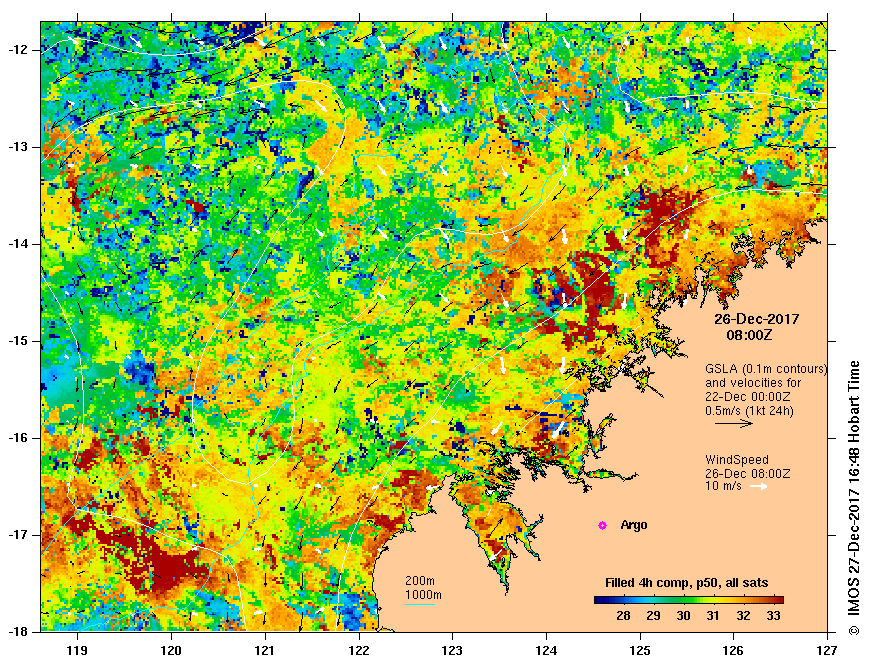This screenshot has height=666, width=871.
Task: Click the 22-Dec 00:00Z legend line
Action: click(748, 397)
